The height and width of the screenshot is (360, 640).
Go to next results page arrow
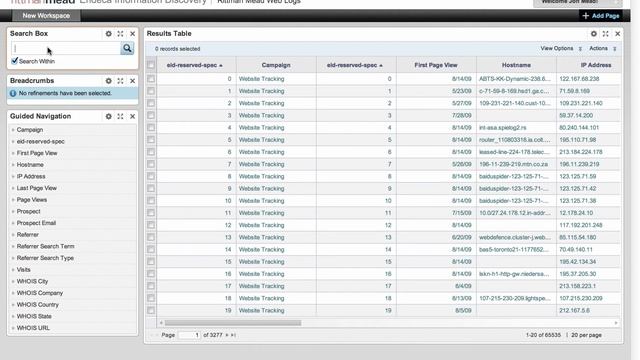227,335
